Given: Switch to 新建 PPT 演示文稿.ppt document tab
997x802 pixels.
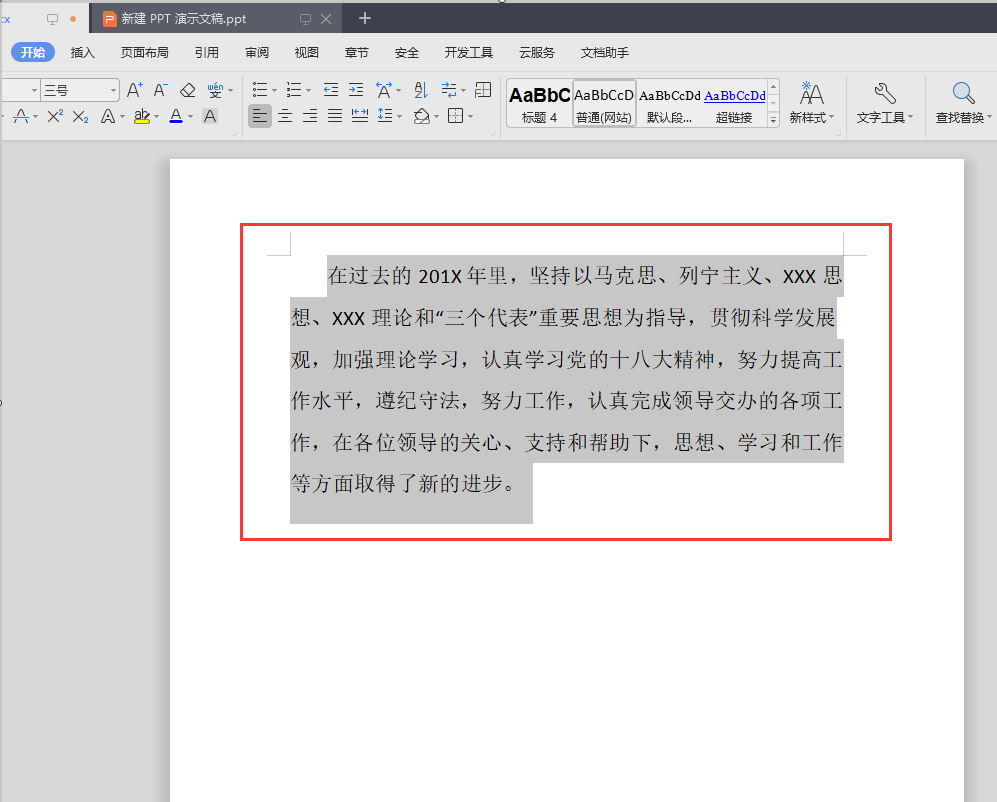Looking at the screenshot, I should point(184,19).
